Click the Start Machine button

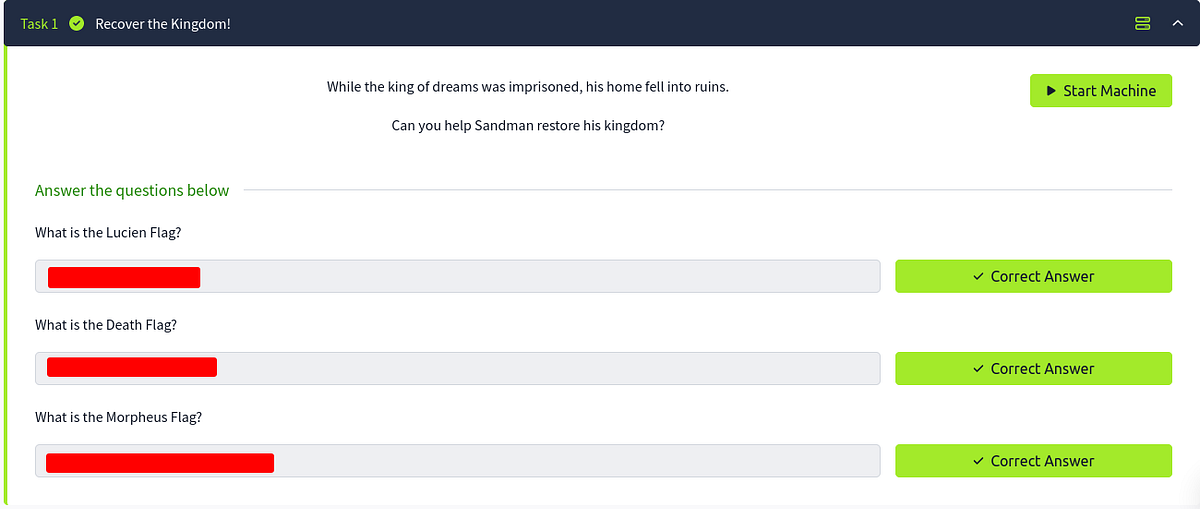point(1100,90)
